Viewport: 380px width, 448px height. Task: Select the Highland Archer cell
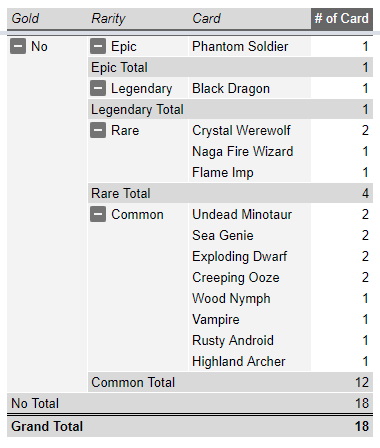point(250,361)
